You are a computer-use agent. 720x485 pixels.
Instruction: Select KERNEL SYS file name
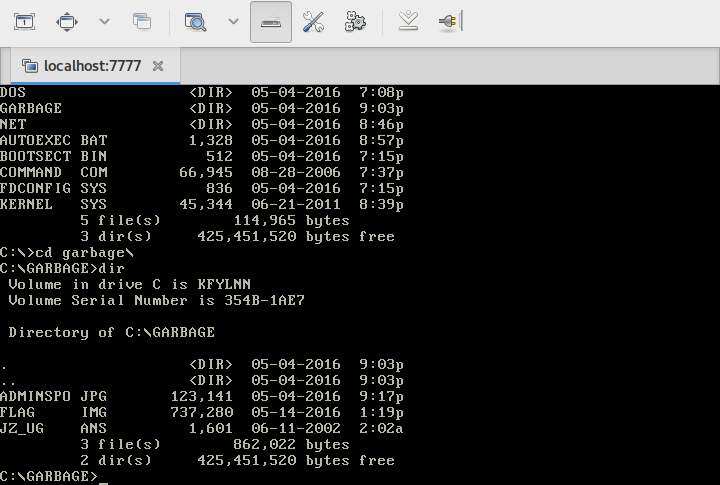[54, 204]
